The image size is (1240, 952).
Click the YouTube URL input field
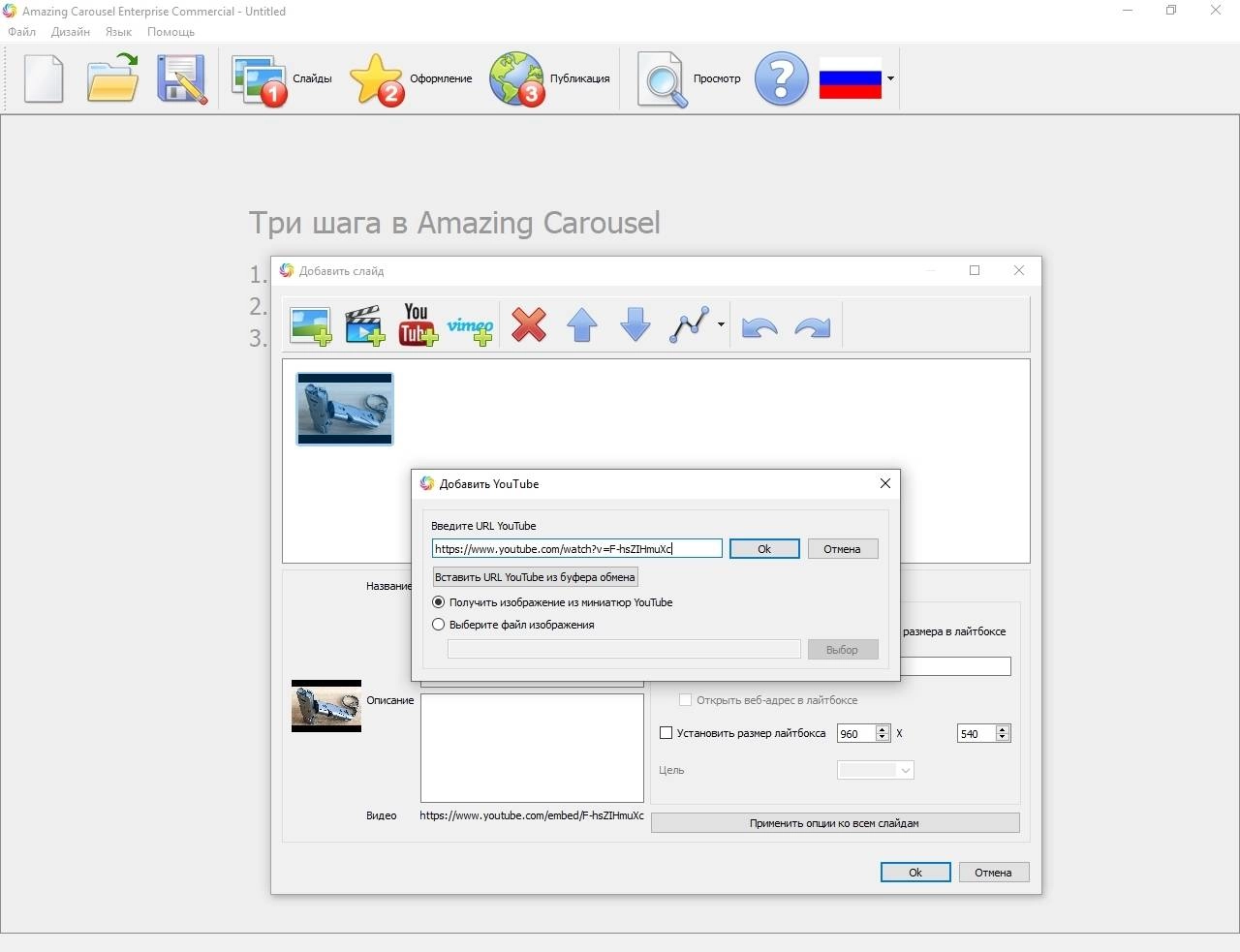(x=577, y=549)
